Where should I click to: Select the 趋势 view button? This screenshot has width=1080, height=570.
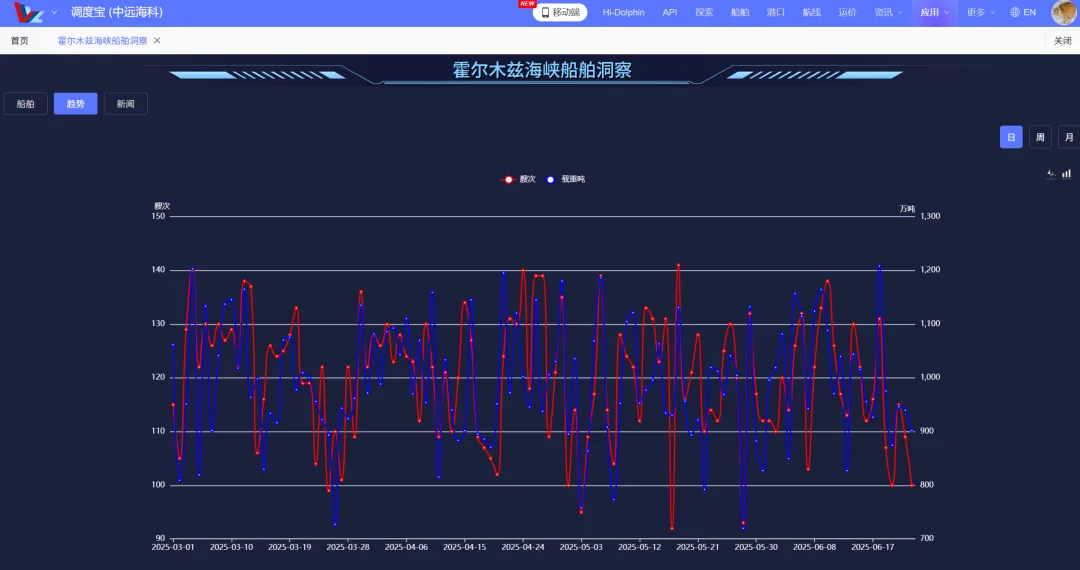pyautogui.click(x=76, y=104)
